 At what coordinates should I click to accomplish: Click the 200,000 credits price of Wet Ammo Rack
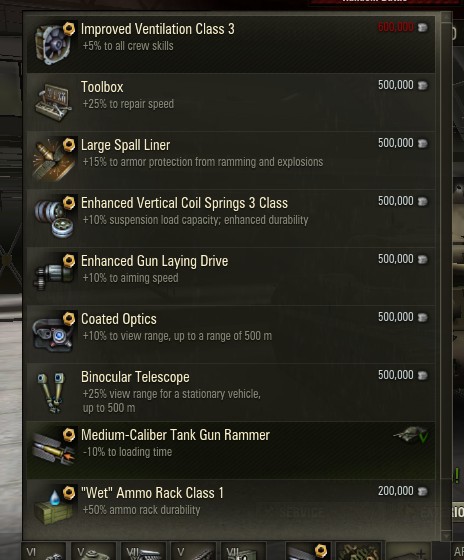[x=395, y=491]
